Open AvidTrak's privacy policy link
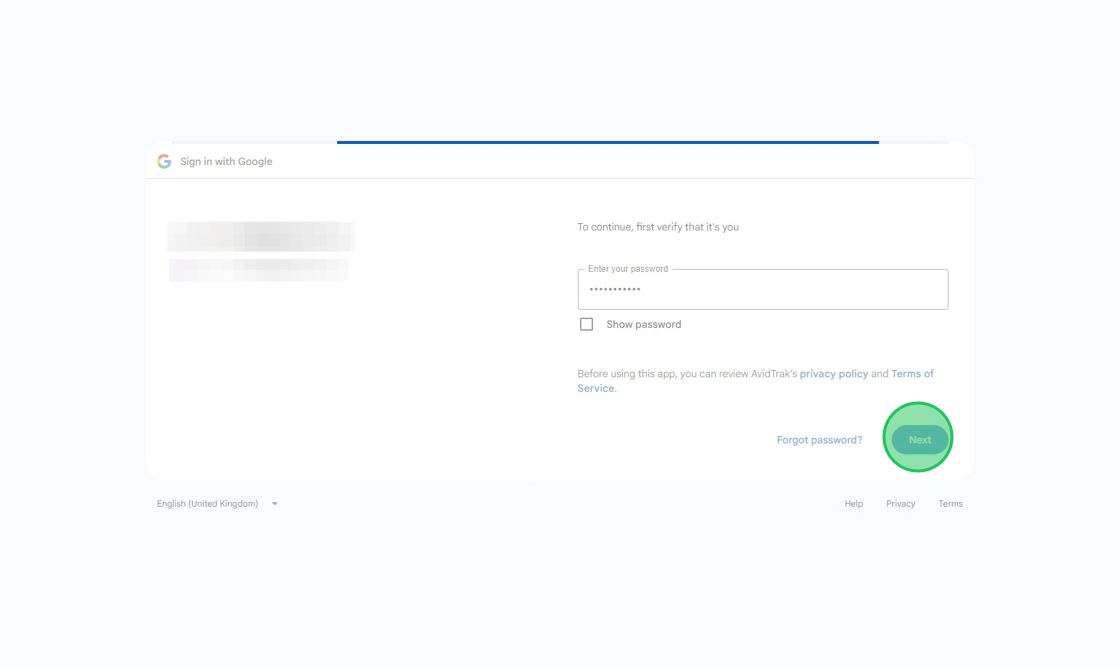This screenshot has height=668, width=1120. point(834,374)
